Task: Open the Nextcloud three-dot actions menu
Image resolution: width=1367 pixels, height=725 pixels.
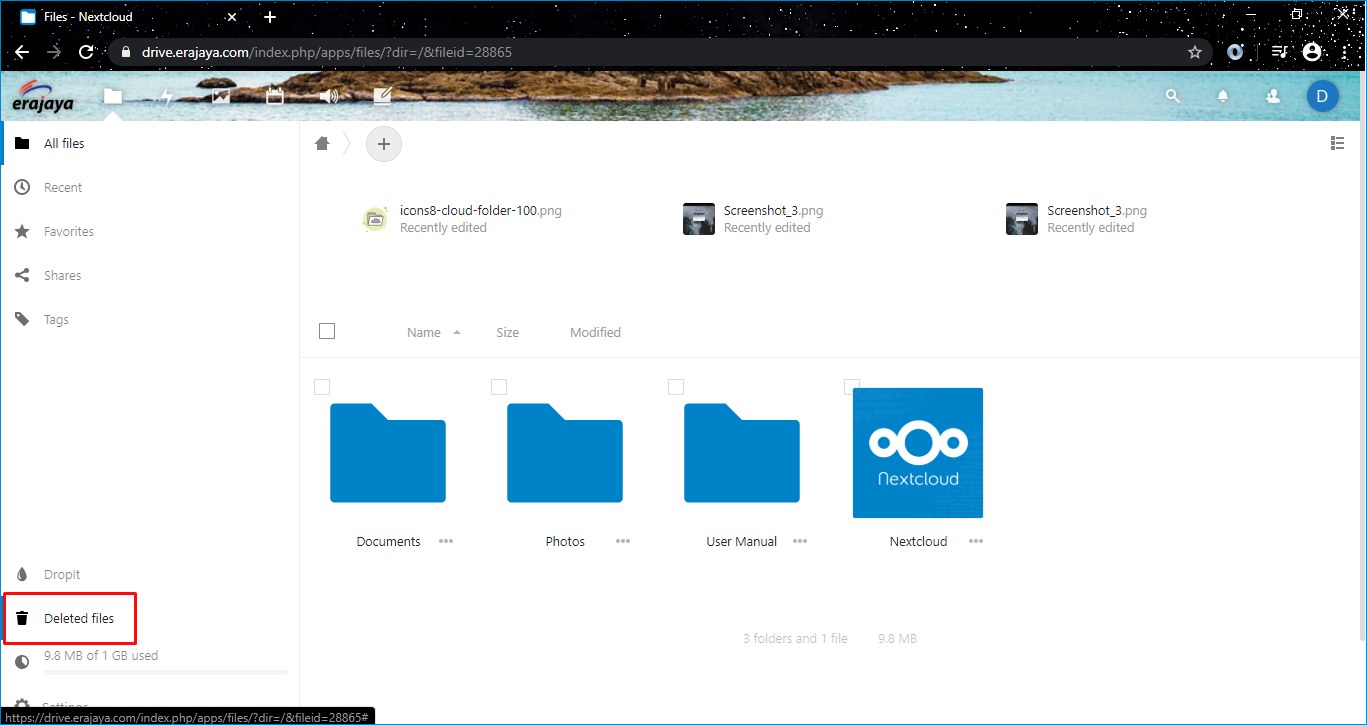Action: (x=976, y=541)
